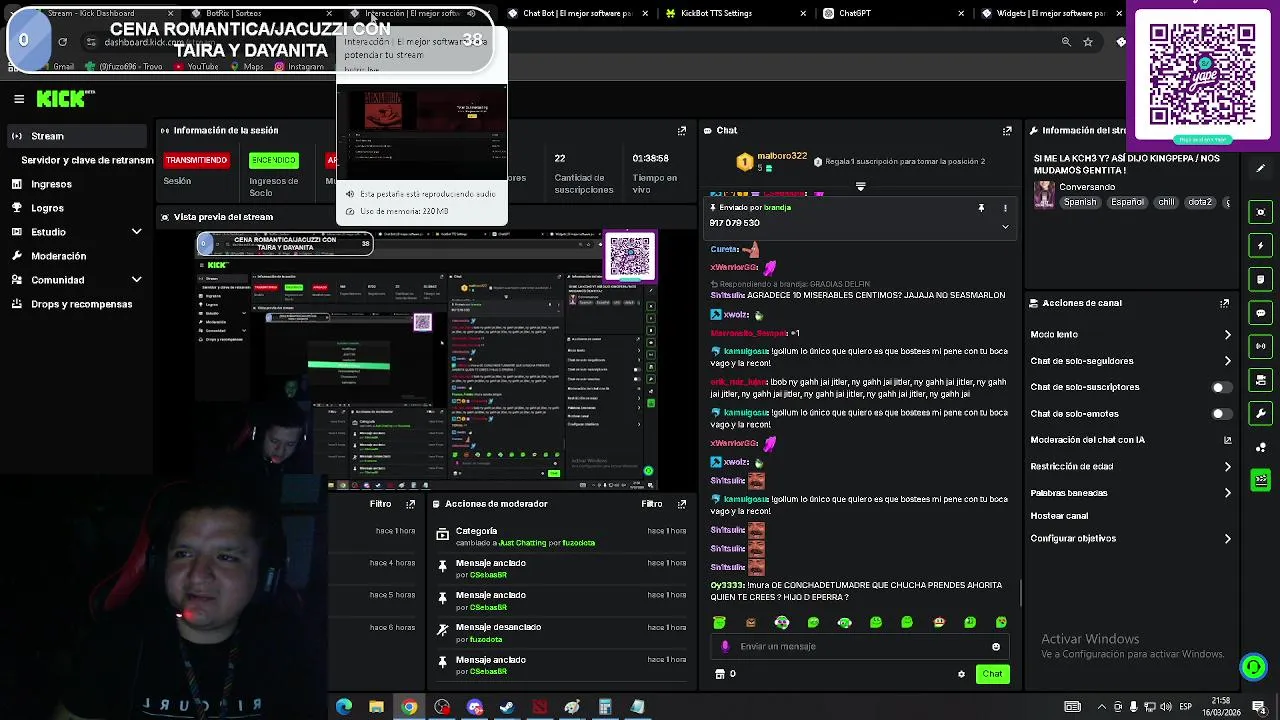Pop out Información de la sesión panel
The width and height of the screenshot is (1280, 720).
tap(682, 131)
